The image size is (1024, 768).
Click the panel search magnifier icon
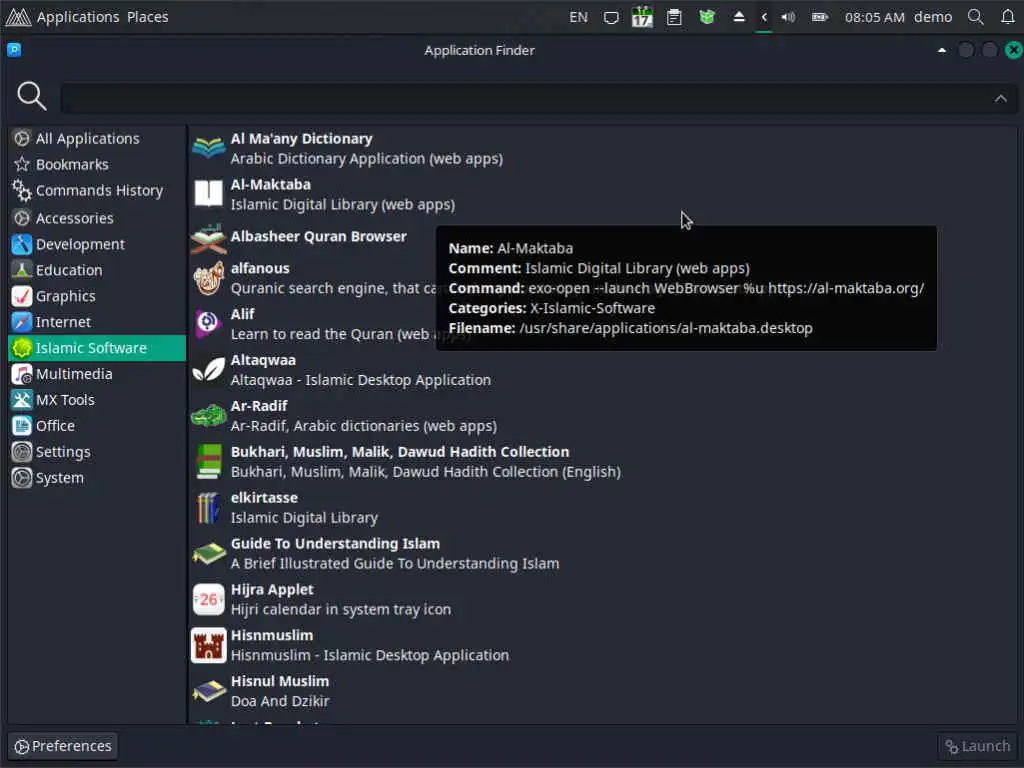click(x=976, y=17)
